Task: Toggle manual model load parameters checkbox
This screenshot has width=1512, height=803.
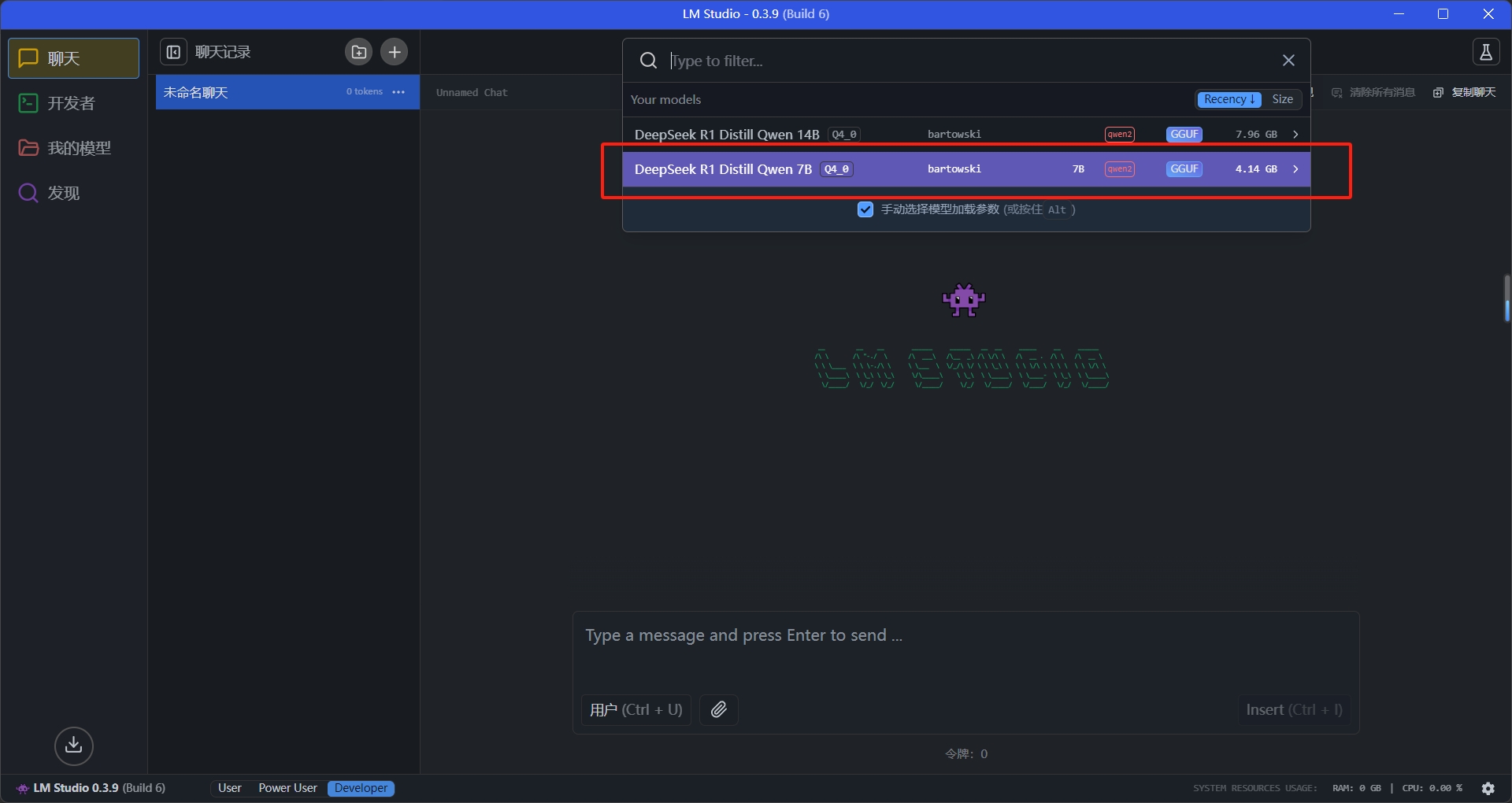Action: click(865, 209)
